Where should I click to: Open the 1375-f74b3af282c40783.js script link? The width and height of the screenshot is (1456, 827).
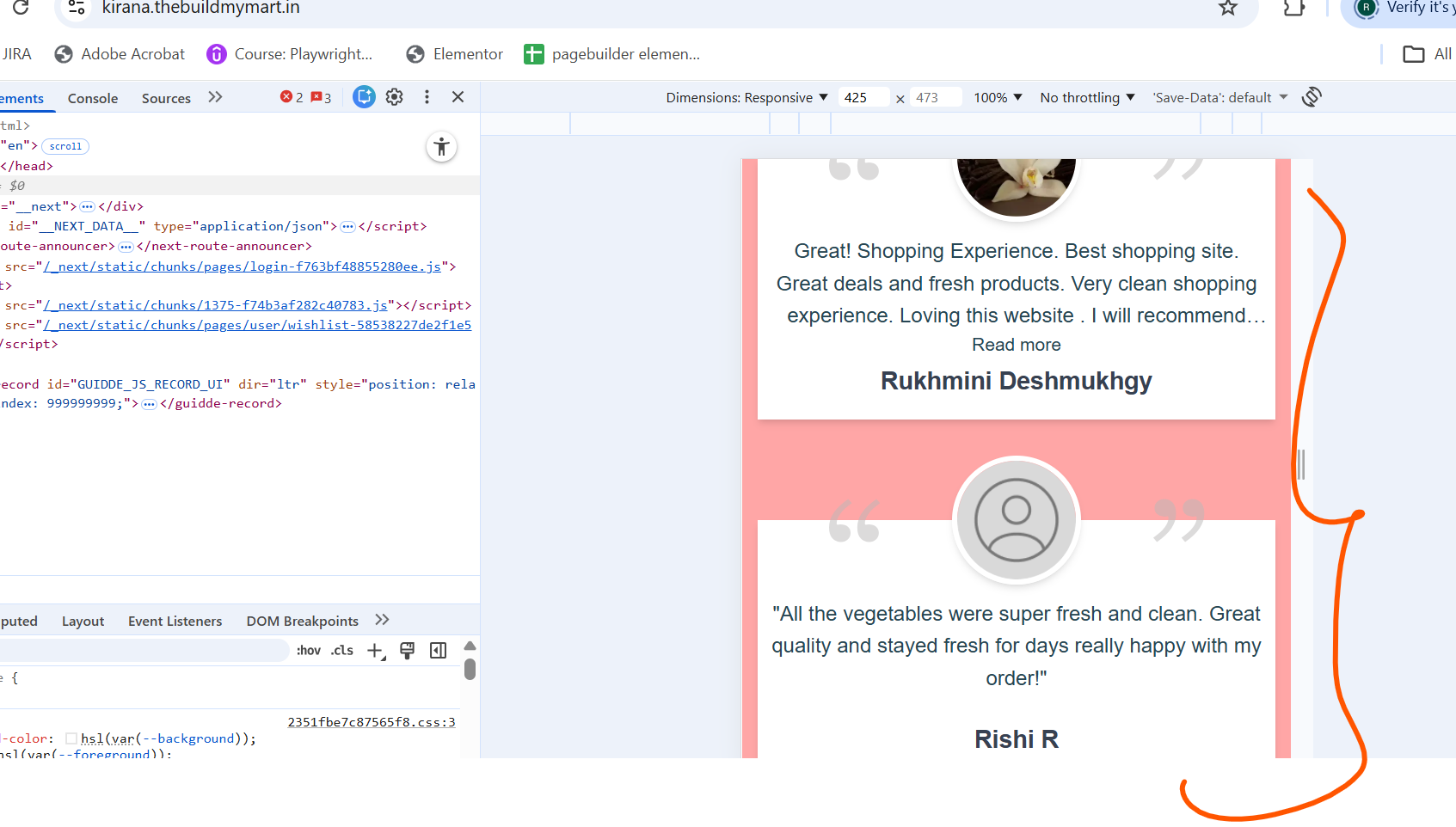[216, 305]
